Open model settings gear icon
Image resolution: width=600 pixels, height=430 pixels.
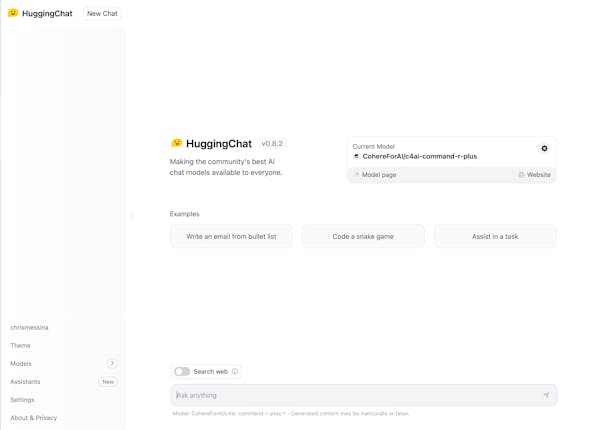(x=544, y=148)
